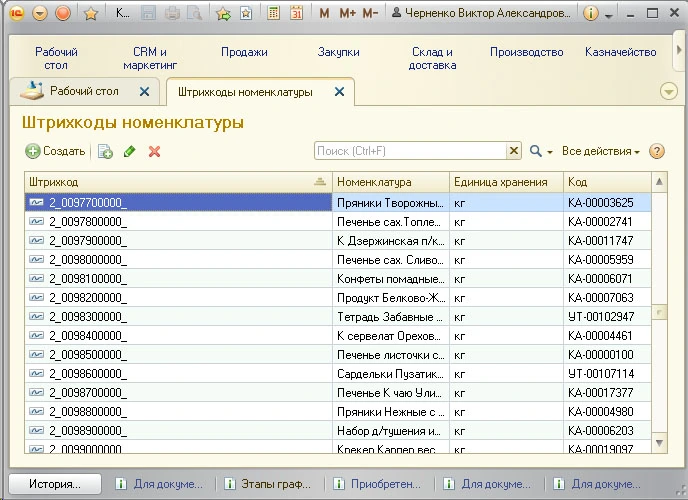Click the favorites star icon
The height and width of the screenshot is (500, 688).
pos(91,14)
